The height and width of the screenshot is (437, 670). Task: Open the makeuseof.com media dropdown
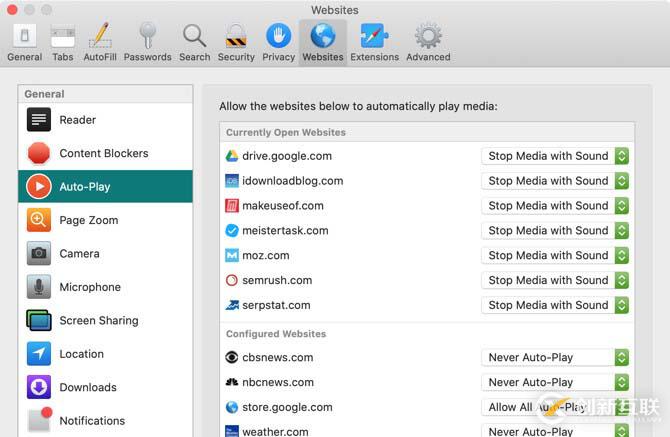pos(555,206)
